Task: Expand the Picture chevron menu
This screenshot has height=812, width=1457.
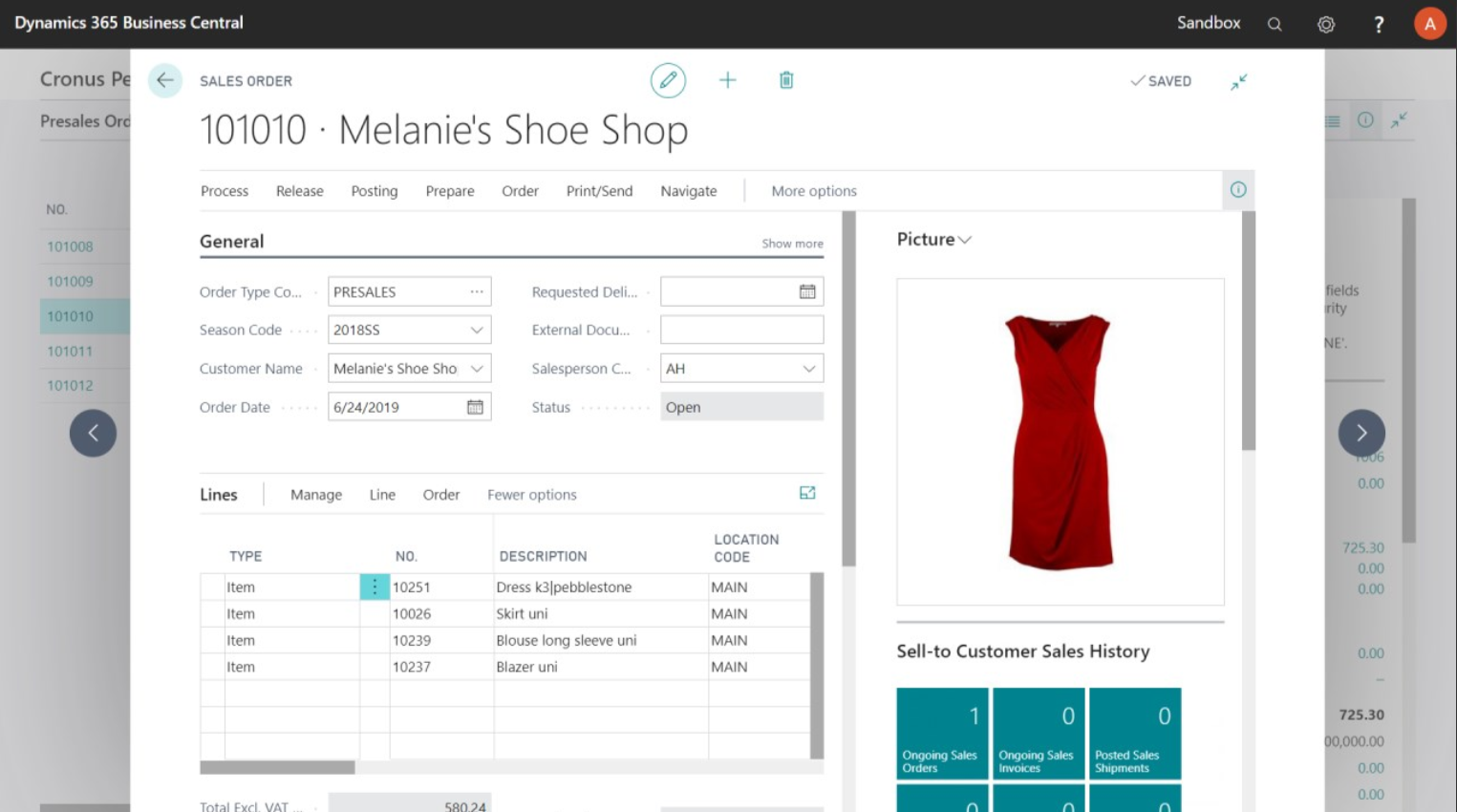Action: point(964,240)
